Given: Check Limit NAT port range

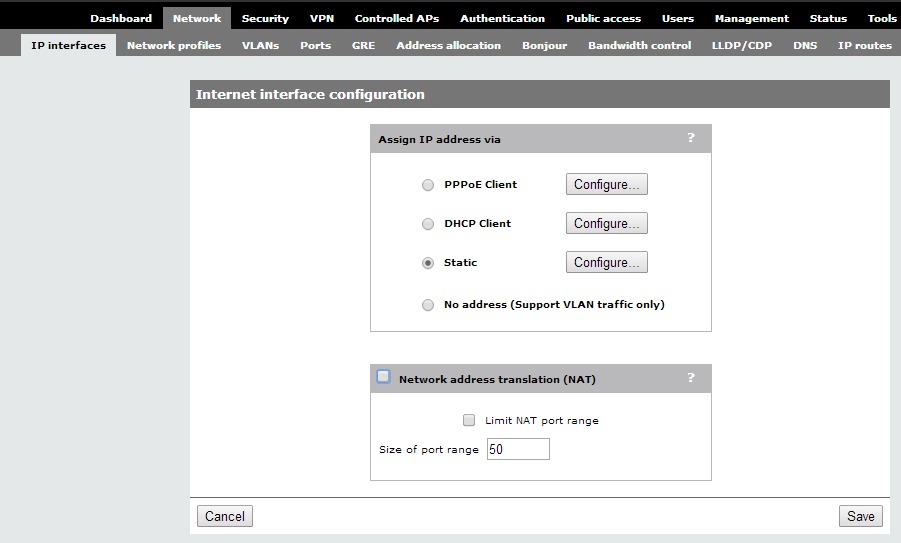Looking at the screenshot, I should tap(469, 420).
